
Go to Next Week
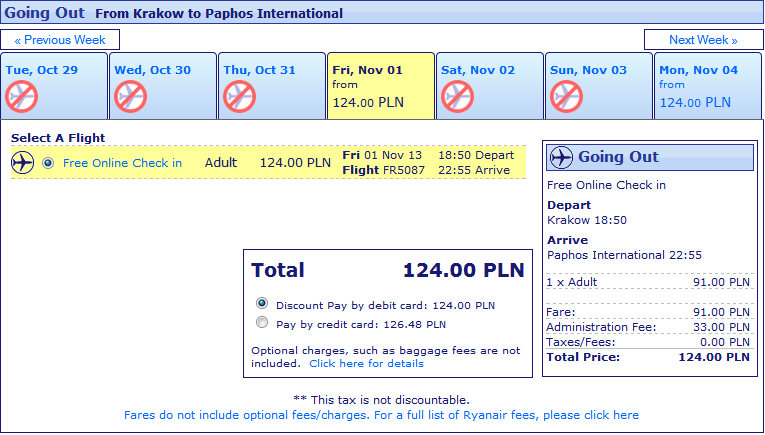[704, 40]
